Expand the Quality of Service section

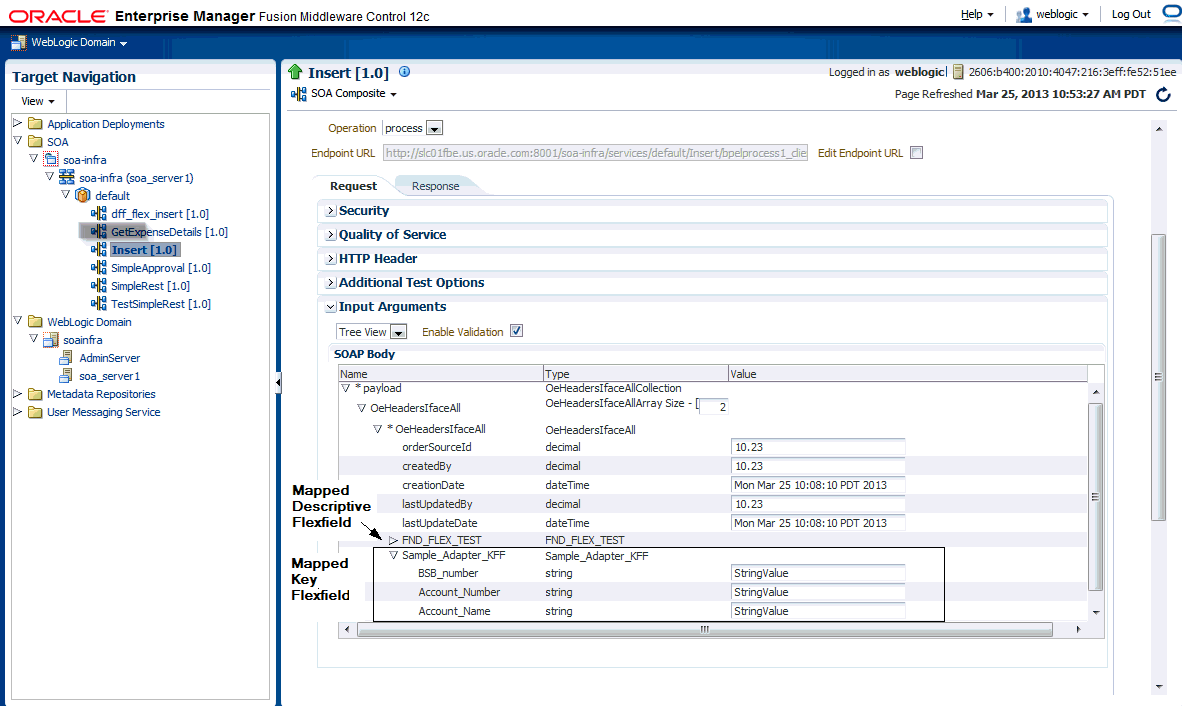330,235
